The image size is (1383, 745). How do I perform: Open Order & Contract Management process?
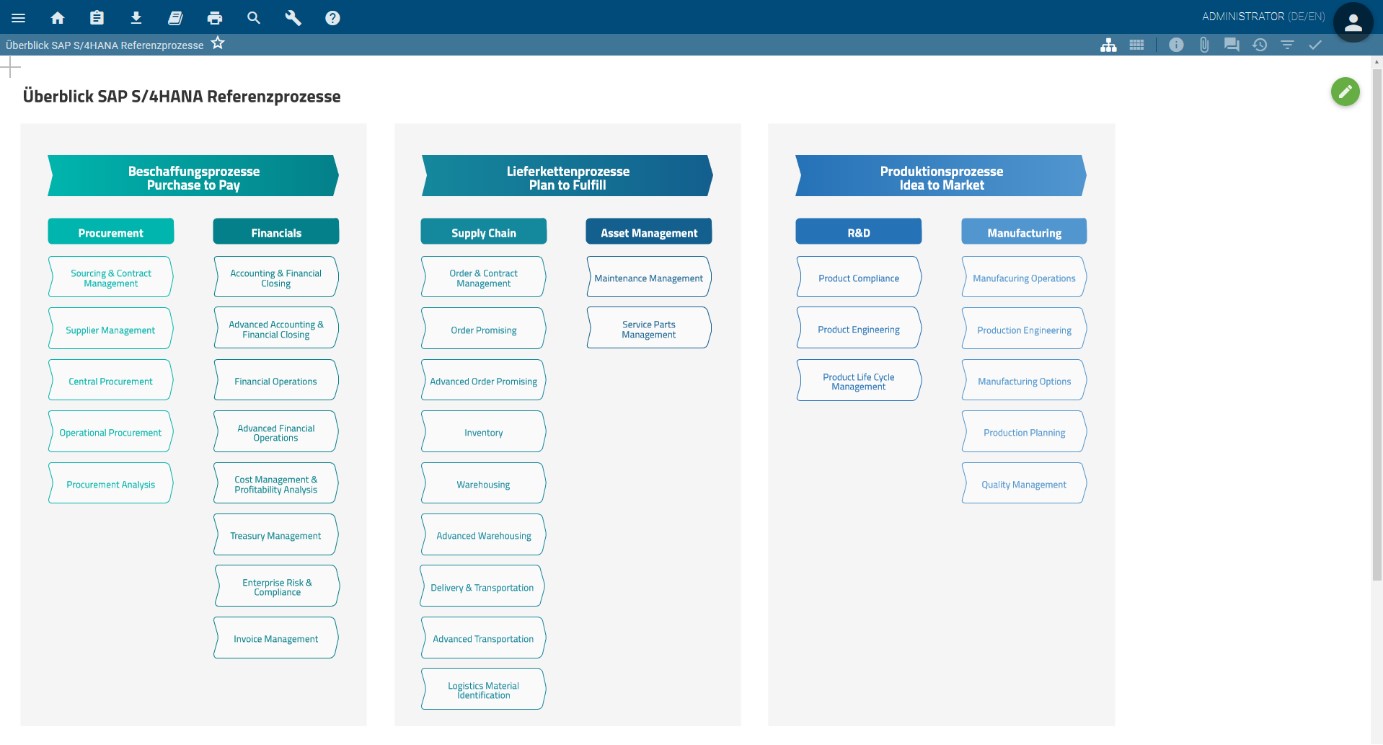tap(484, 277)
